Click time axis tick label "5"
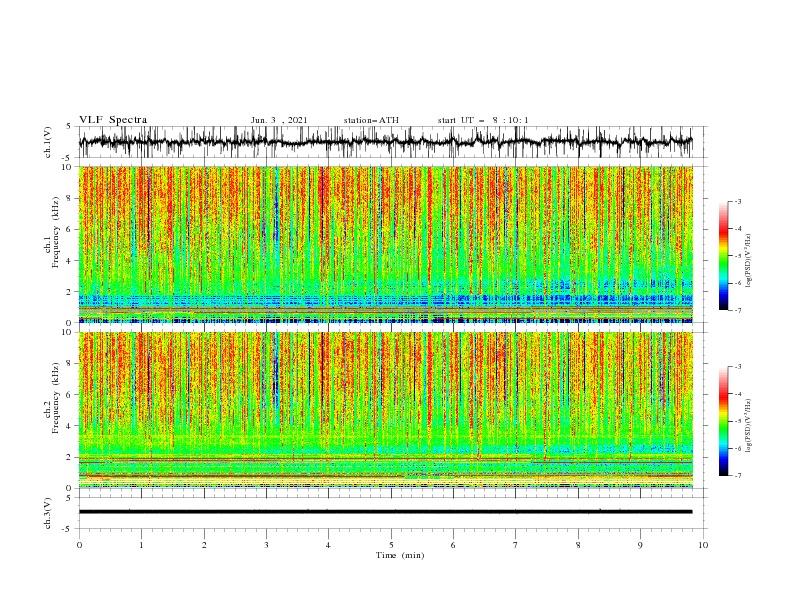Screen dimensions: 792x612 tap(391, 545)
